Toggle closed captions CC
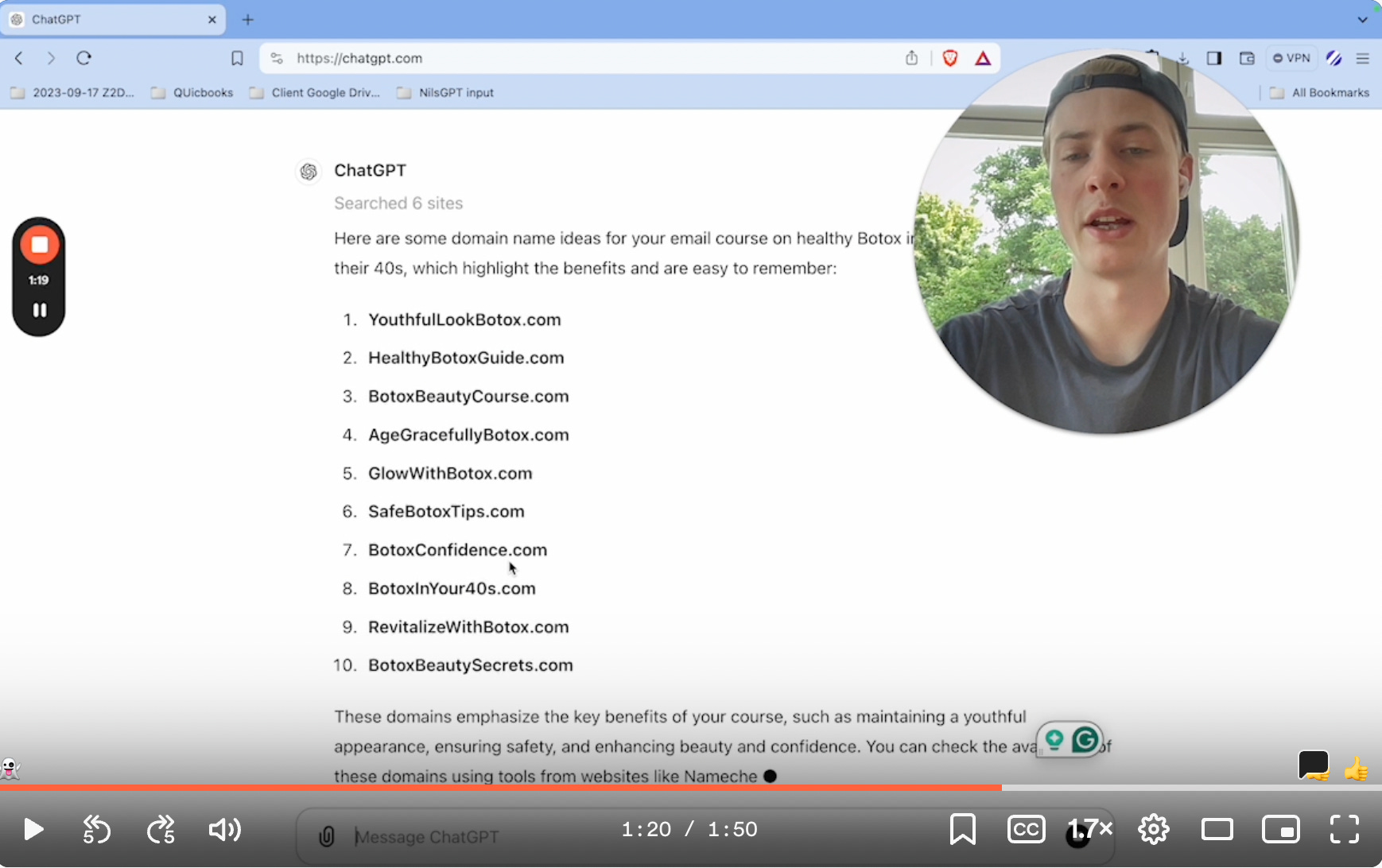 1026,829
